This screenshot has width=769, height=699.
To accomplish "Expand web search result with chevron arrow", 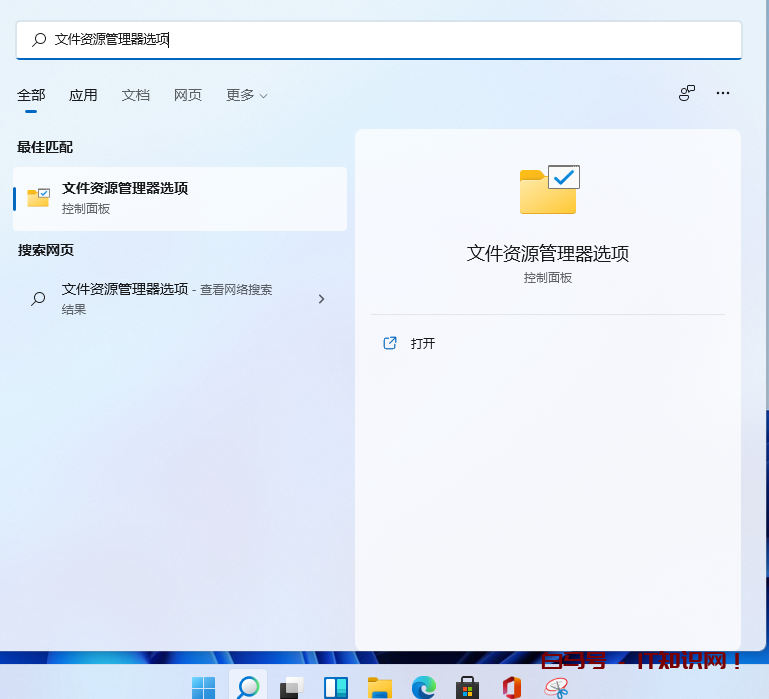I will [x=321, y=298].
